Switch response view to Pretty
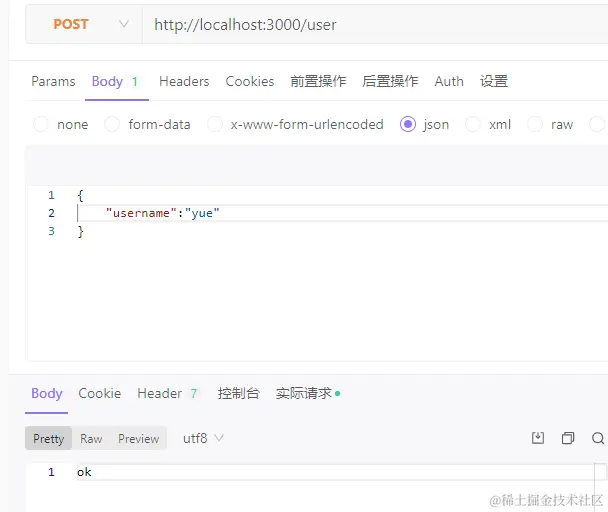The image size is (608, 512). [48, 438]
